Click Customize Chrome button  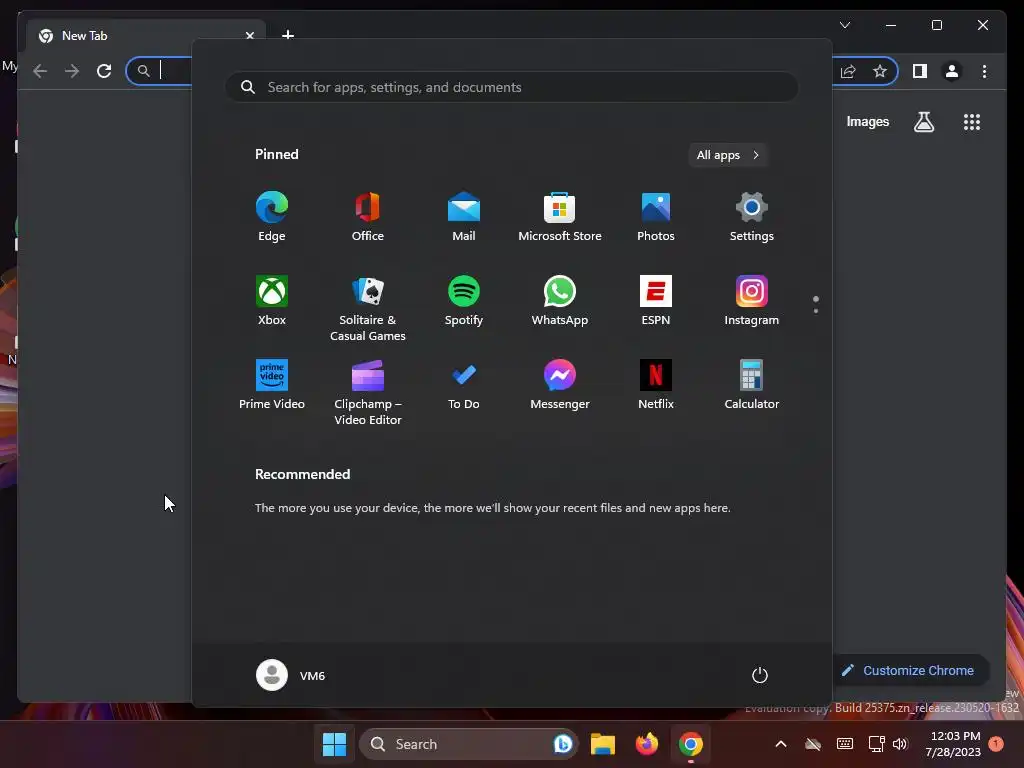910,670
